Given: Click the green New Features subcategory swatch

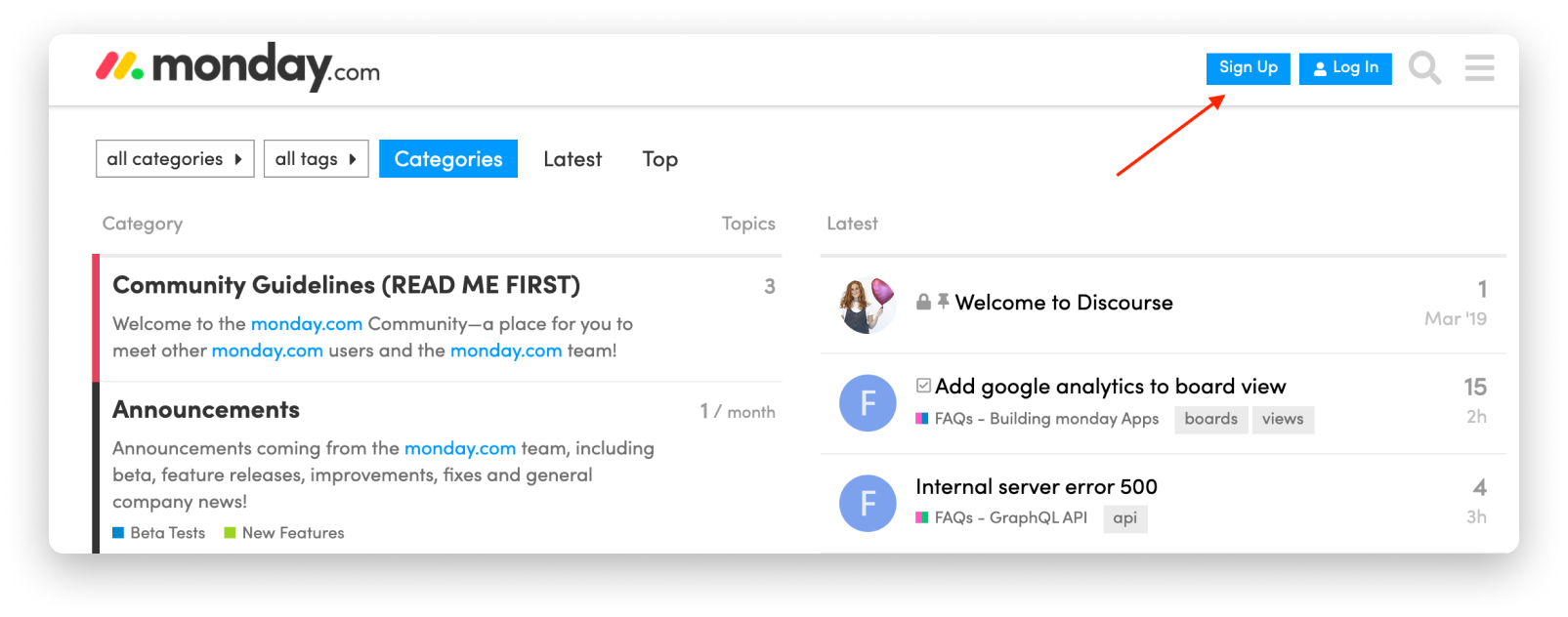Looking at the screenshot, I should point(230,533).
